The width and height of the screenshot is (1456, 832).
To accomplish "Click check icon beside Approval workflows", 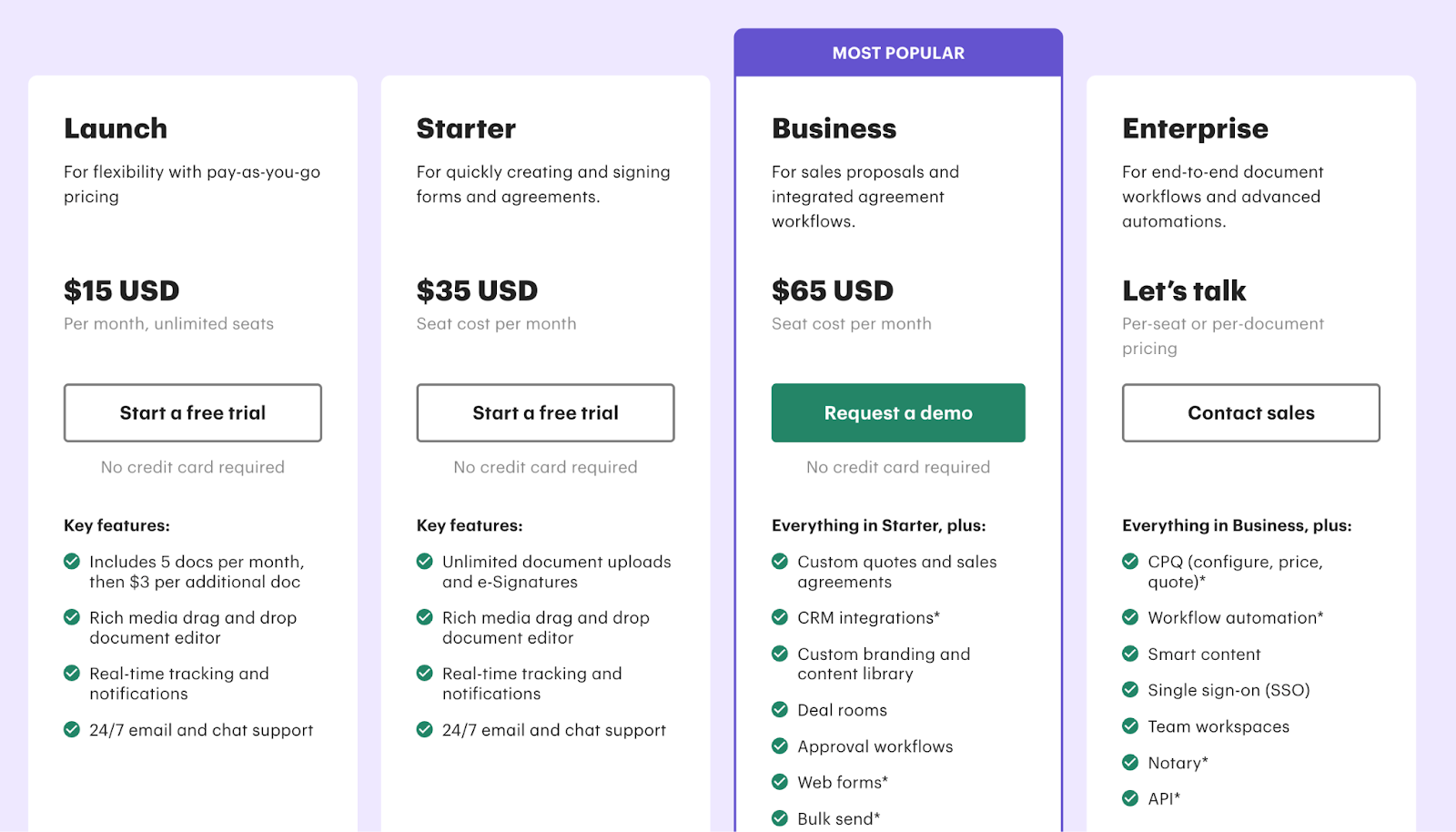I will [780, 746].
